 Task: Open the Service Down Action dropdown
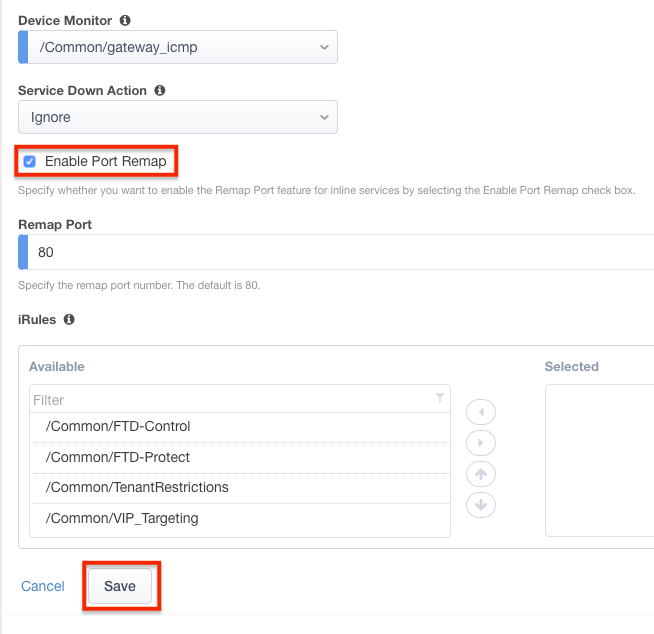[x=178, y=117]
